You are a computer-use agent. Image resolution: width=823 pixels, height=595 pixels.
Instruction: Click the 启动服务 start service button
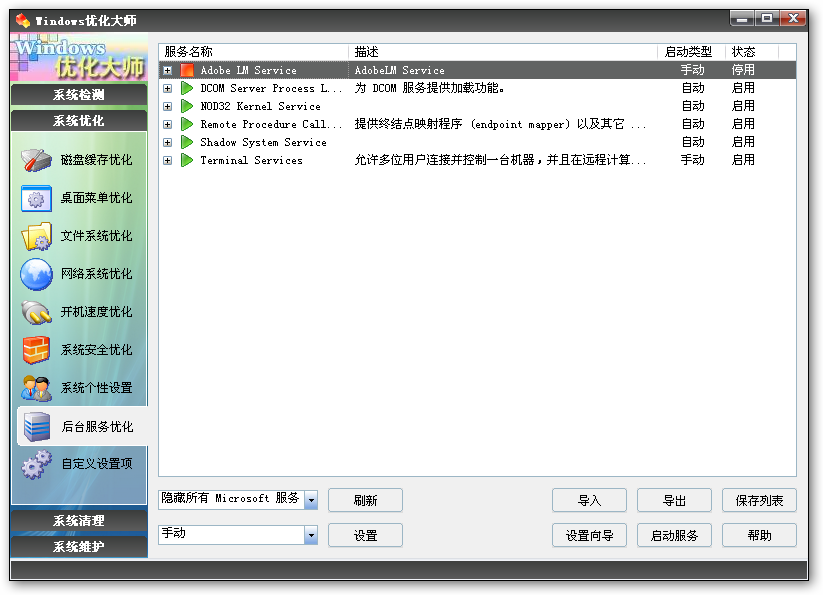coord(674,535)
